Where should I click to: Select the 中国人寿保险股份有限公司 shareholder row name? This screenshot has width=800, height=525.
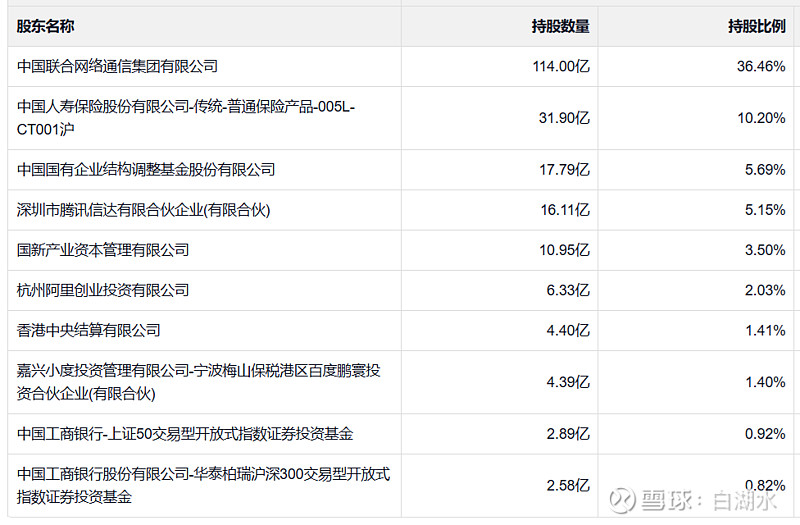pos(186,118)
